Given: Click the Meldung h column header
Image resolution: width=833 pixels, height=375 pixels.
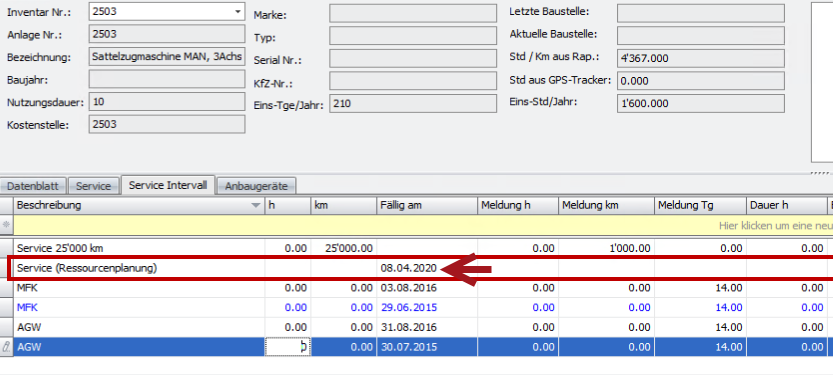Looking at the screenshot, I should click(518, 206).
